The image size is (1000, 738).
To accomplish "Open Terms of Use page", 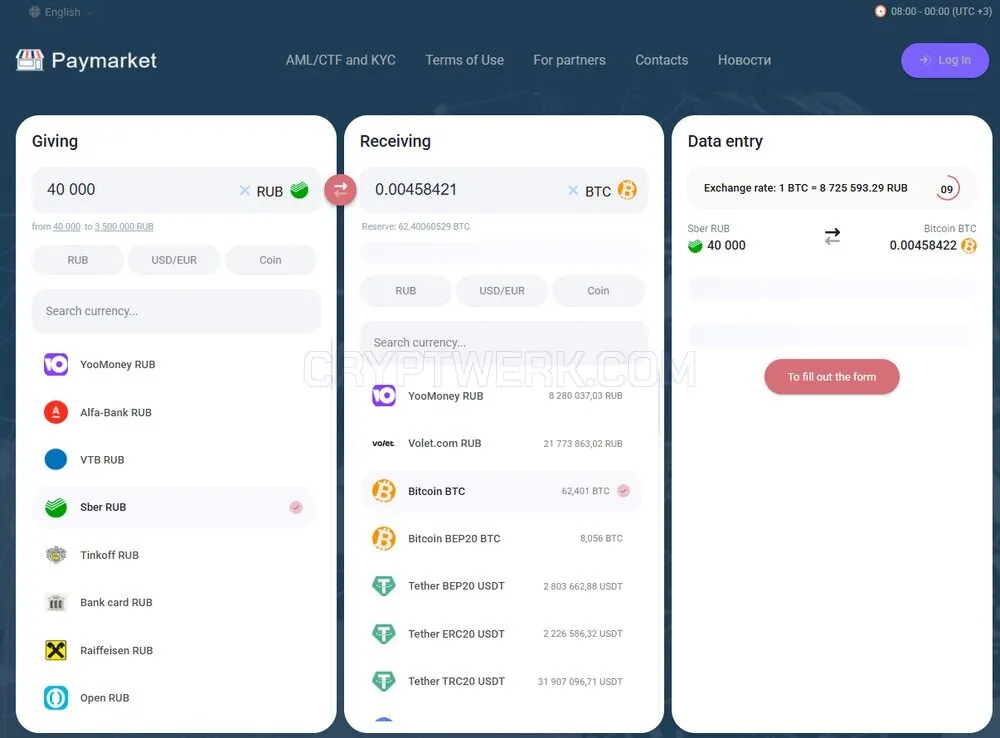I will click(464, 60).
